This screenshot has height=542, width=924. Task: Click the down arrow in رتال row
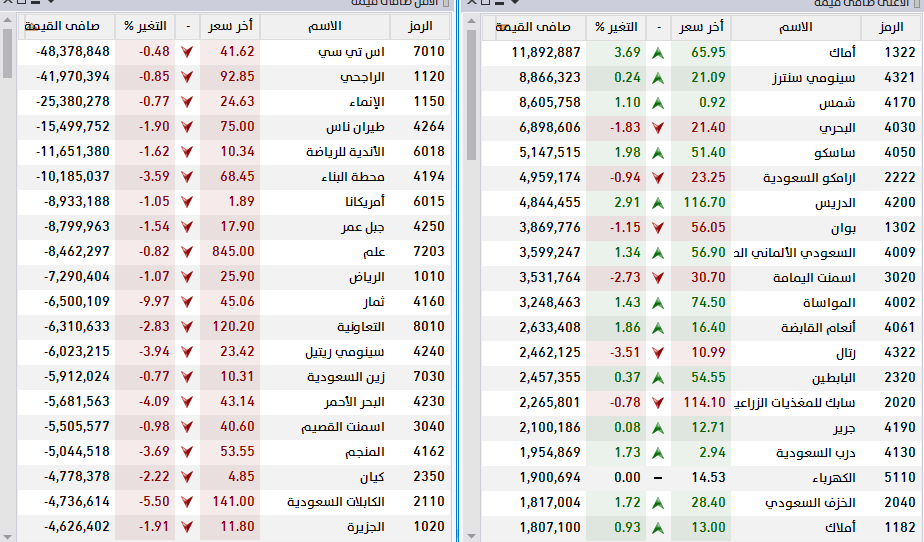(x=658, y=353)
